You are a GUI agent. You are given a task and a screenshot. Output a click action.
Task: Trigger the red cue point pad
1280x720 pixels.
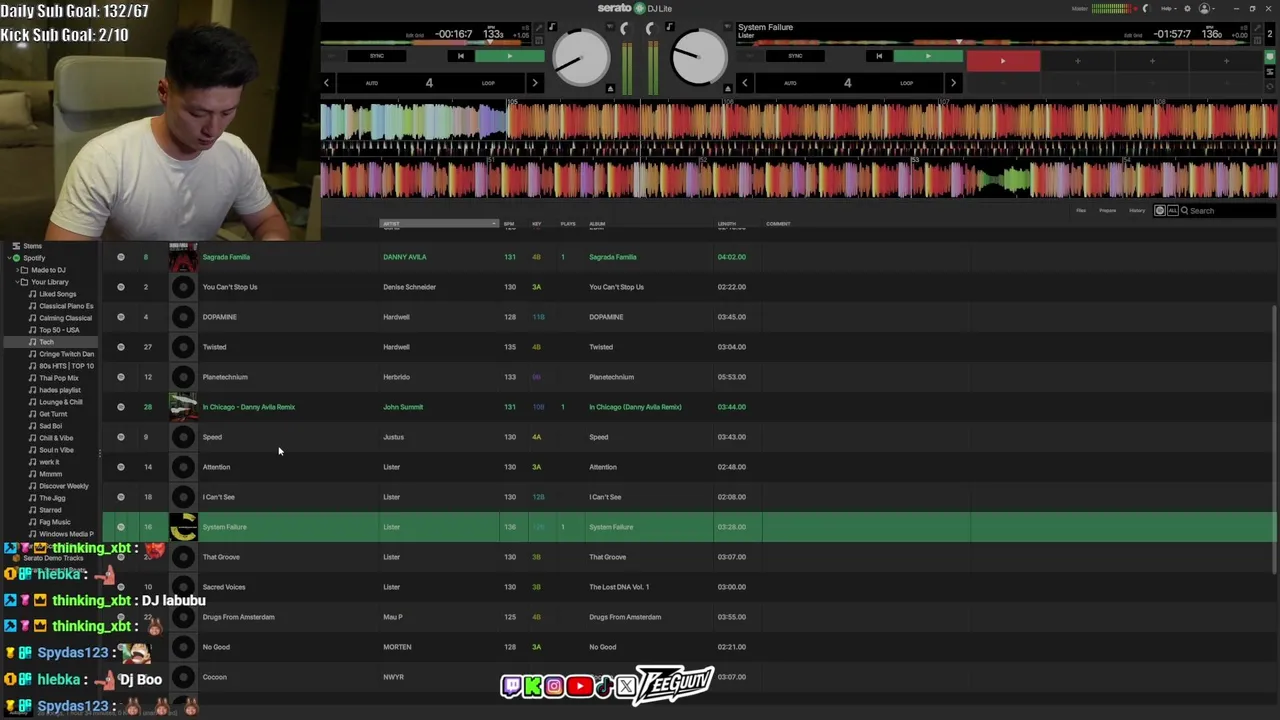coord(1003,62)
